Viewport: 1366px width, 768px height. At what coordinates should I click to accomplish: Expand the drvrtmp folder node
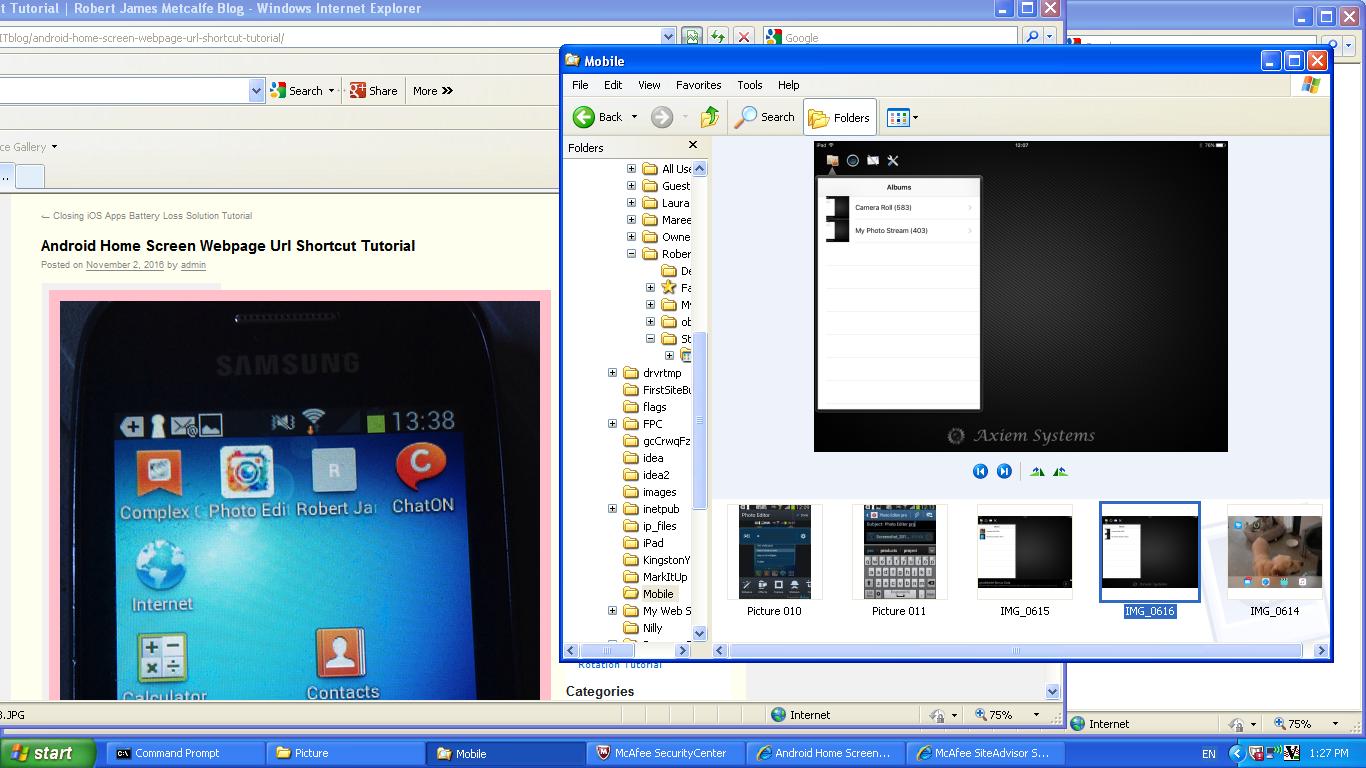612,373
